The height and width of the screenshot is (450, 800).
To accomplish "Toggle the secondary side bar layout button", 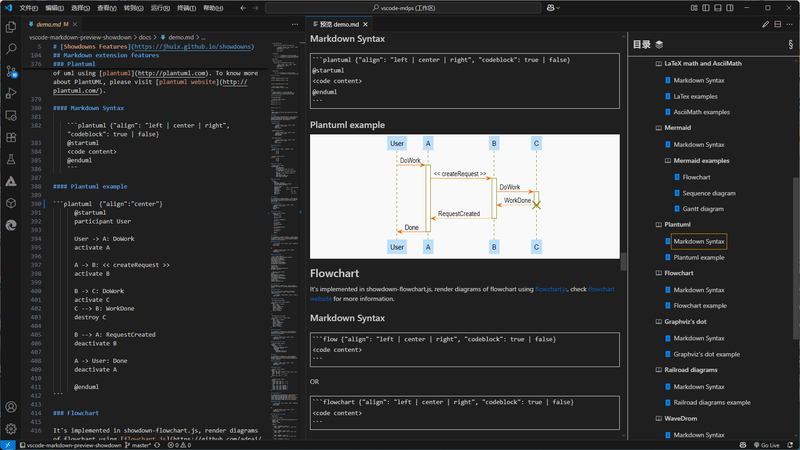I will click(730, 8).
